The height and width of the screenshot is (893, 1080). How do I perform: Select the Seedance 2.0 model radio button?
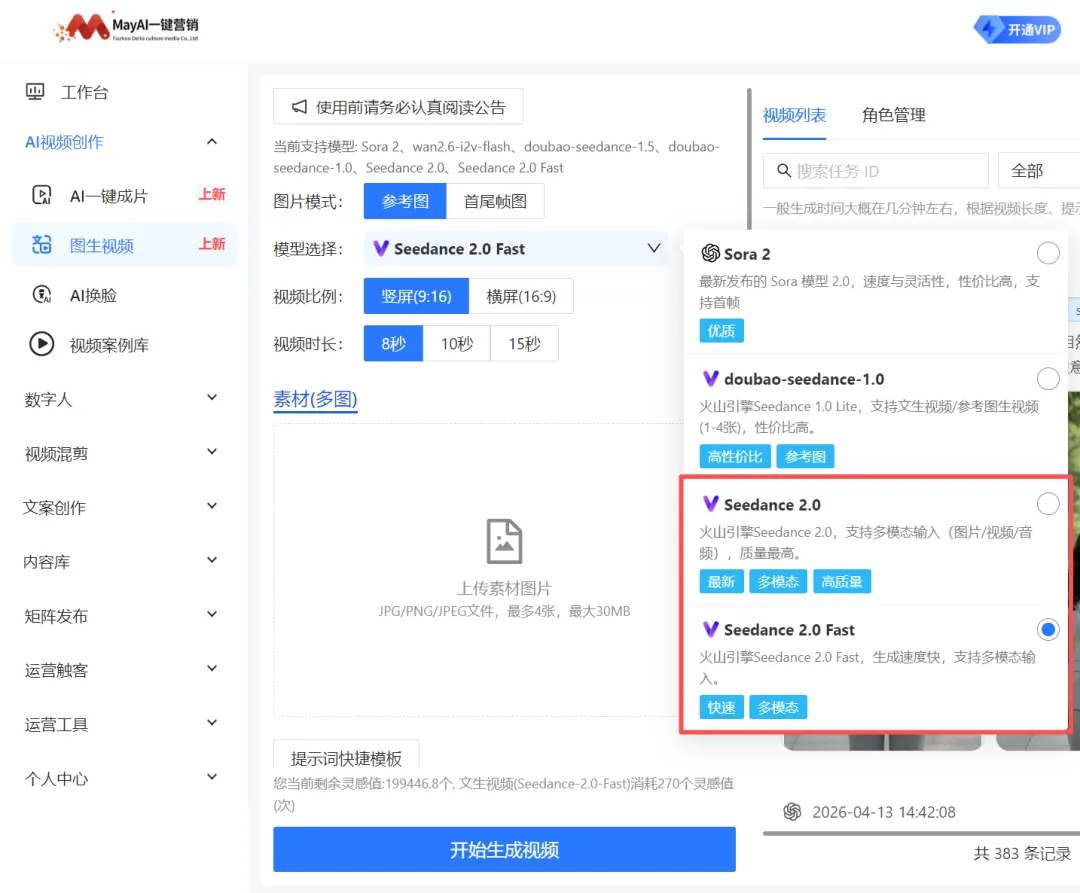(x=1048, y=504)
